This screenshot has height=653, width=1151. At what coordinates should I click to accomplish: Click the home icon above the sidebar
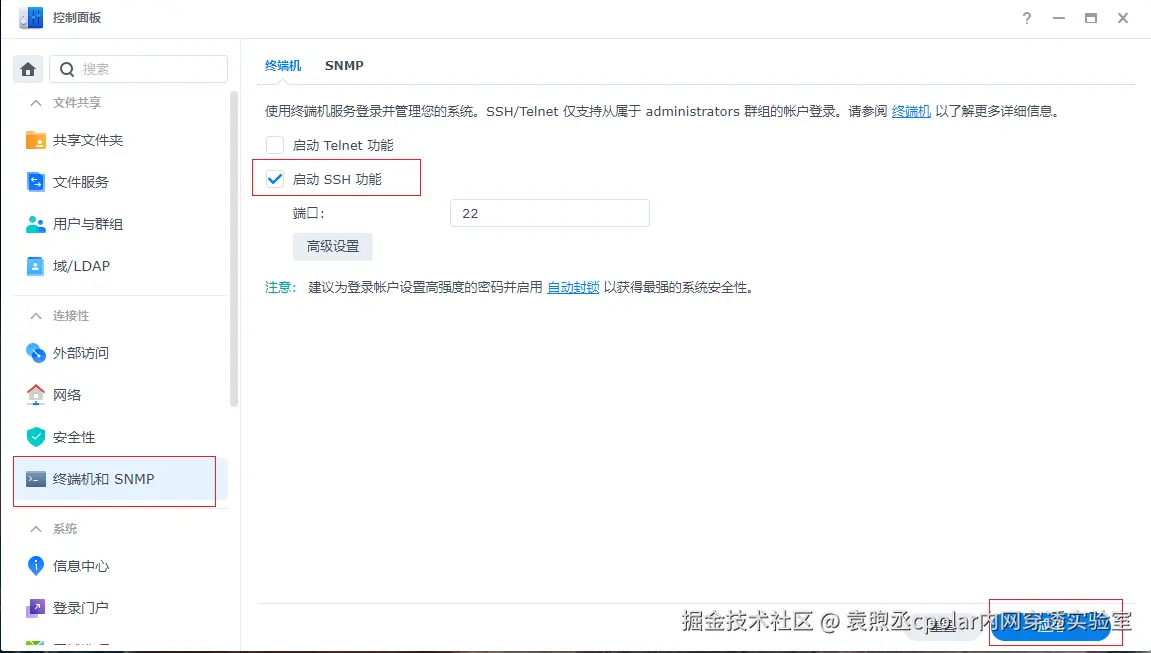[27, 68]
